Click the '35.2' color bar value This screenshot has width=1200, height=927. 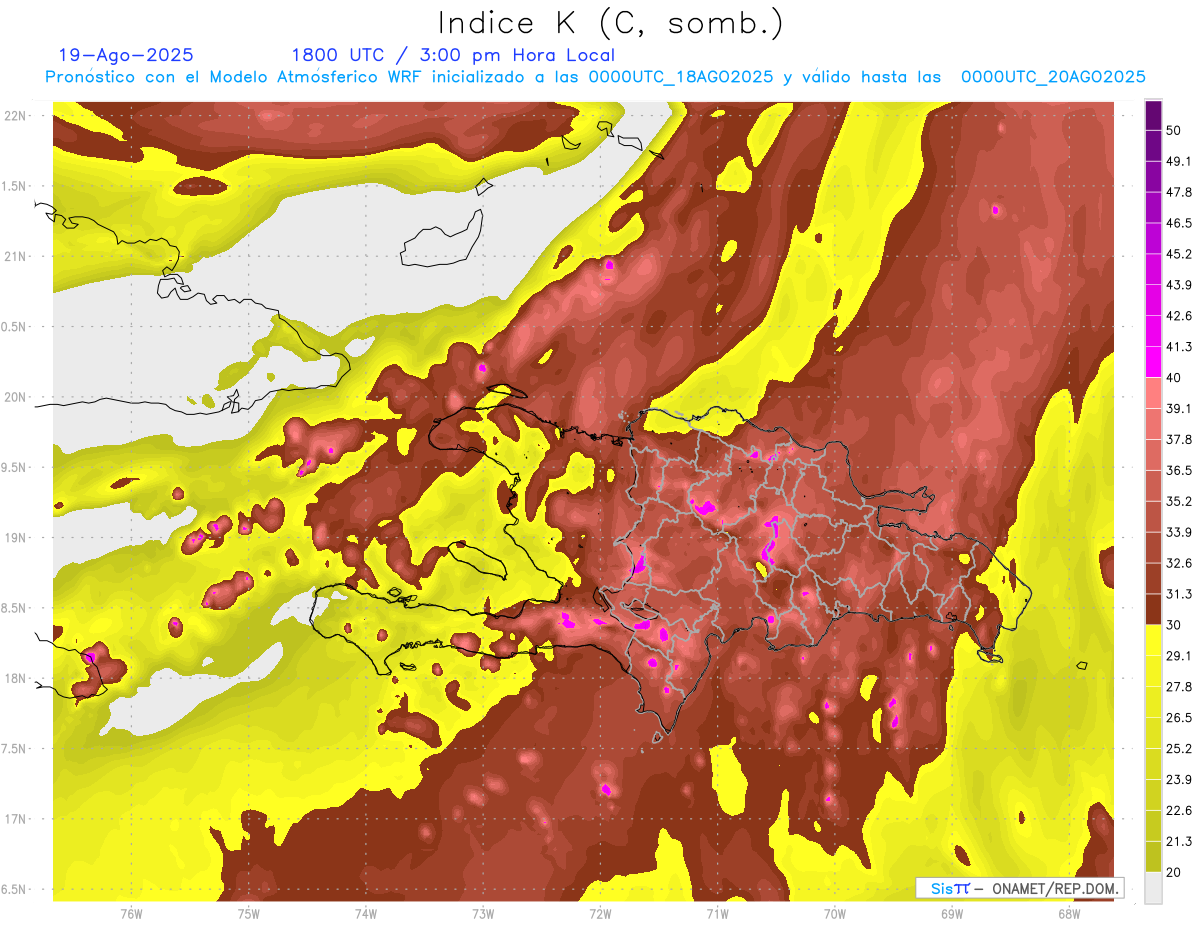click(x=1179, y=501)
